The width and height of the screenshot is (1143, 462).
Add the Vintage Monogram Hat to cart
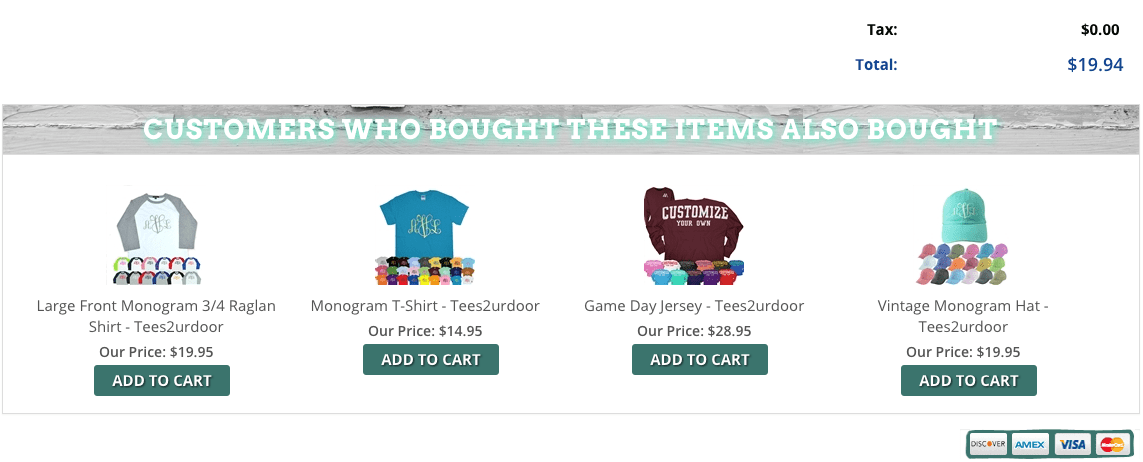point(969,380)
